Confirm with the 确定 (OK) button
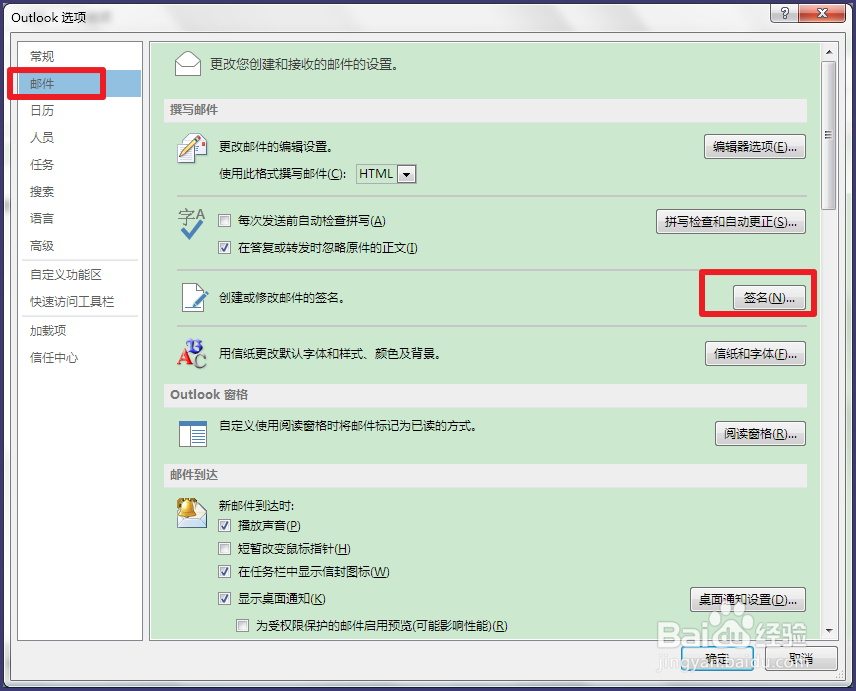The height and width of the screenshot is (691, 856). (717, 659)
